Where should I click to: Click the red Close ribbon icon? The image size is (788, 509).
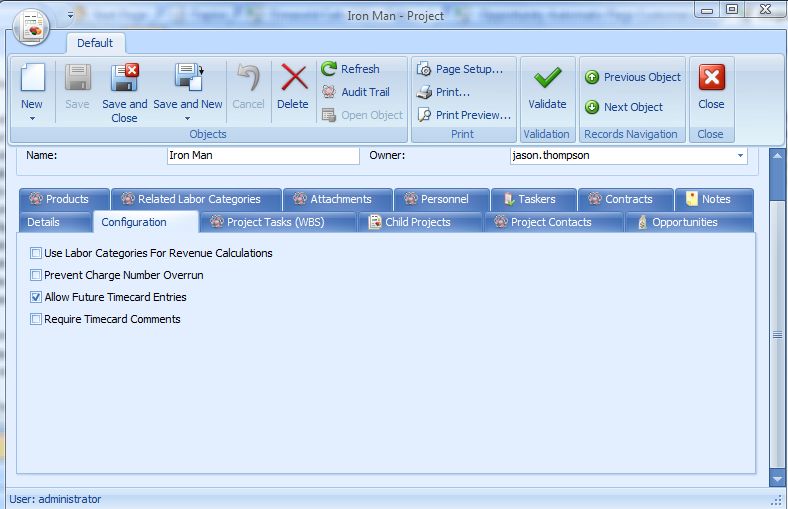click(x=712, y=77)
